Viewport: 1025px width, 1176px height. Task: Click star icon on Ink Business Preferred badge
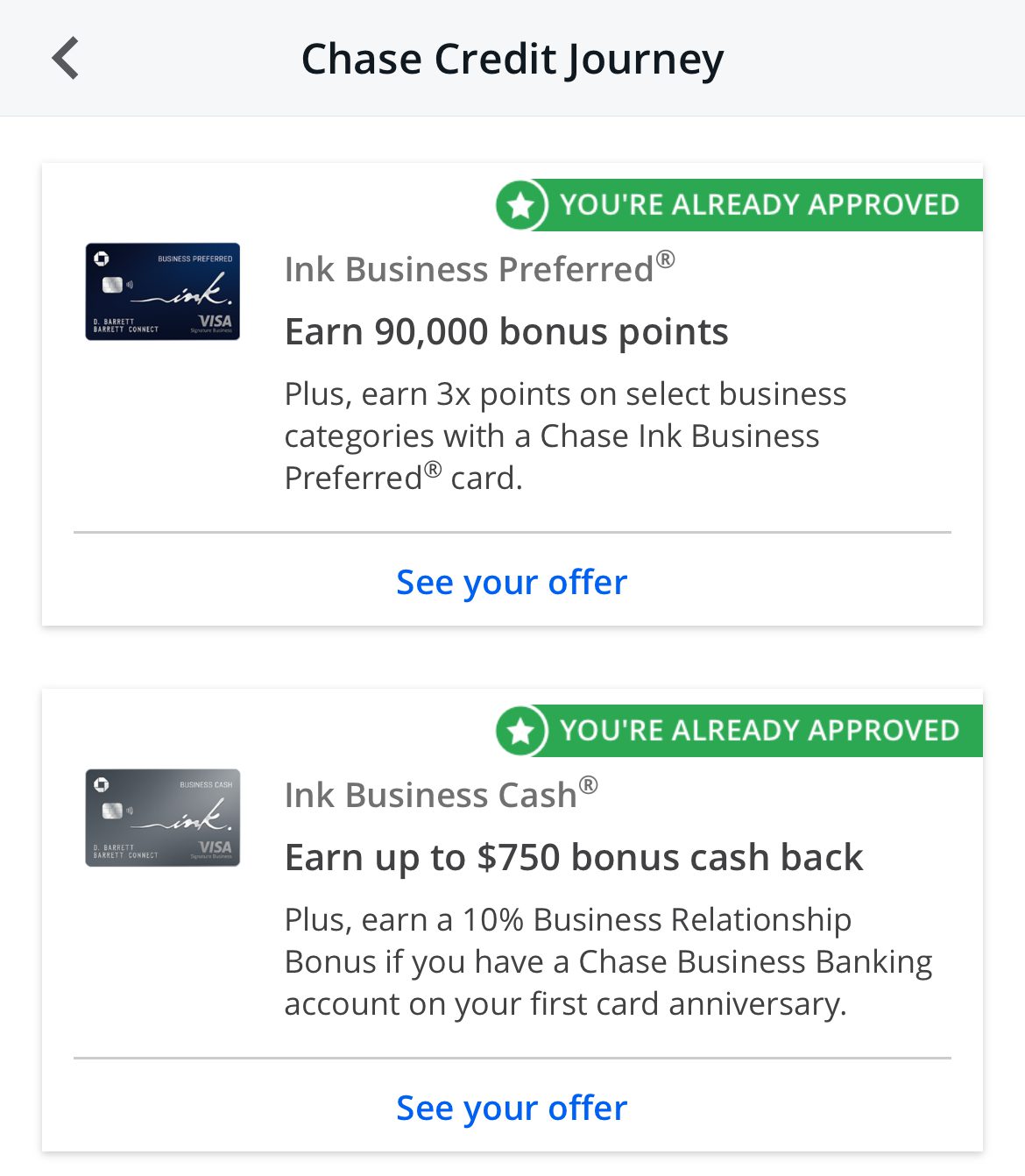[521, 205]
